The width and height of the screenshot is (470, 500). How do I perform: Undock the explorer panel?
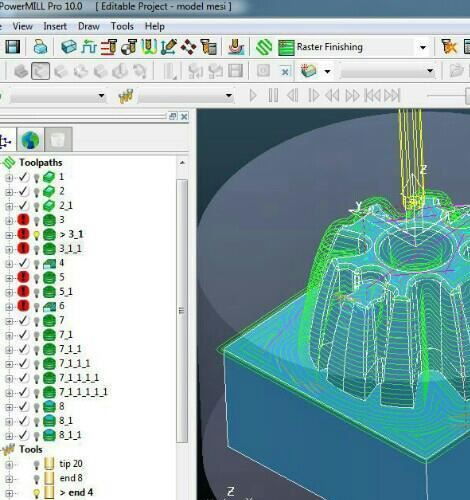coord(173,116)
